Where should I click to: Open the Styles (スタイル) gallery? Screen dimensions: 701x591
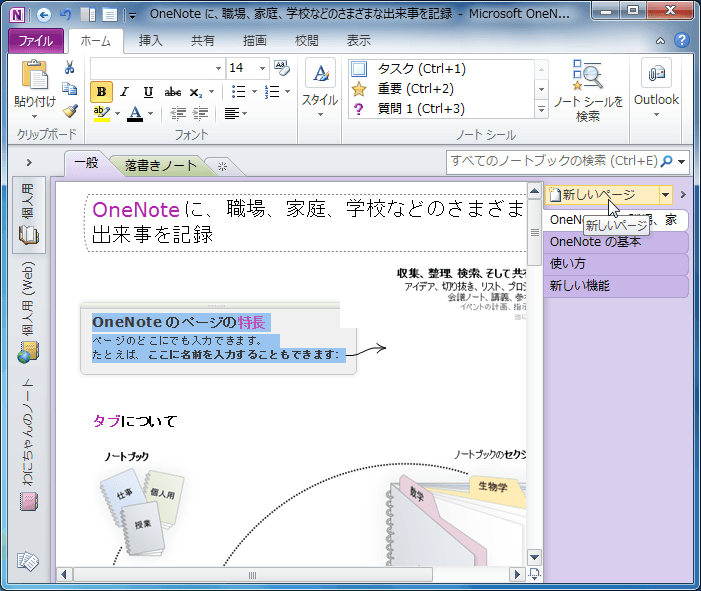320,90
